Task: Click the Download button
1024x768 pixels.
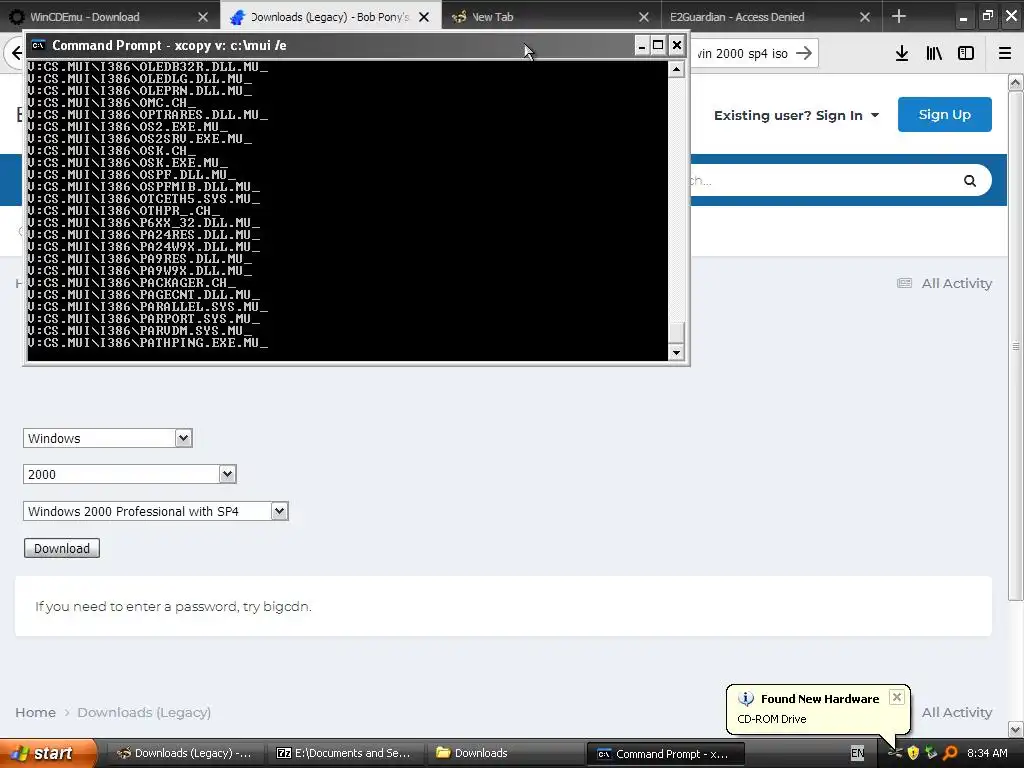Action: pyautogui.click(x=61, y=549)
